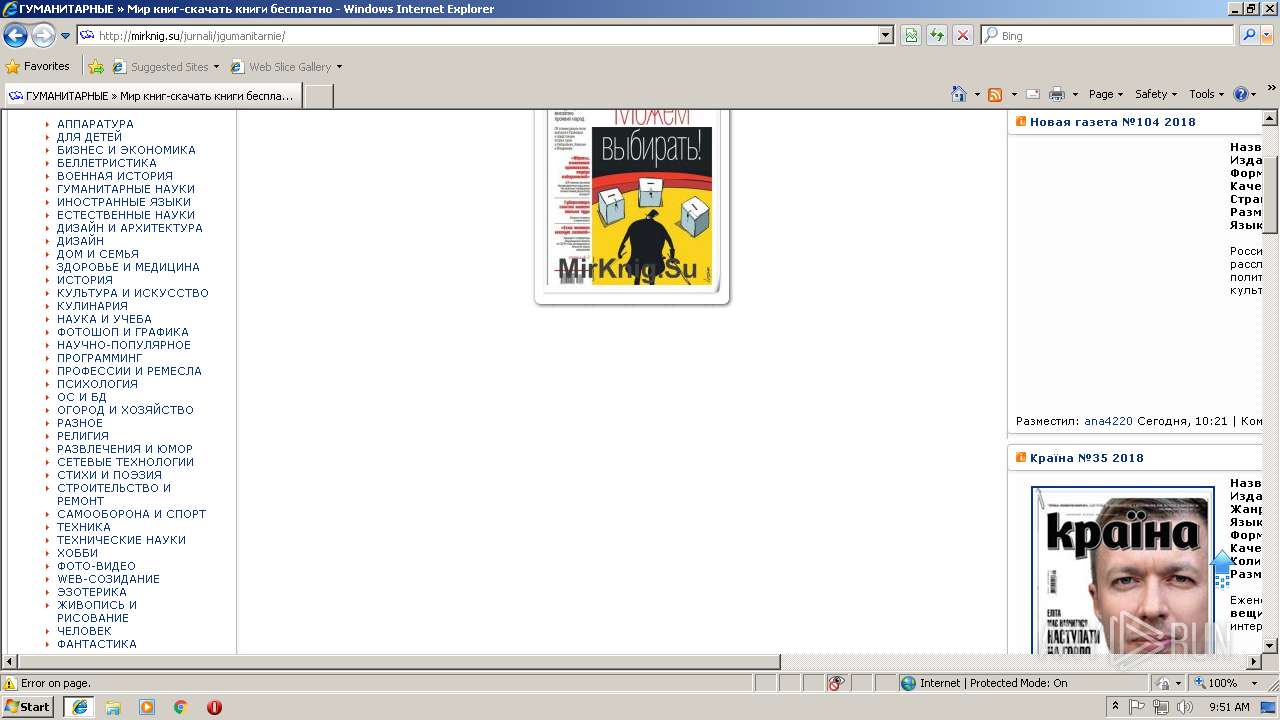This screenshot has height=720, width=1280.
Task: Click the horizontal scrollbar right arrow
Action: coord(1254,662)
